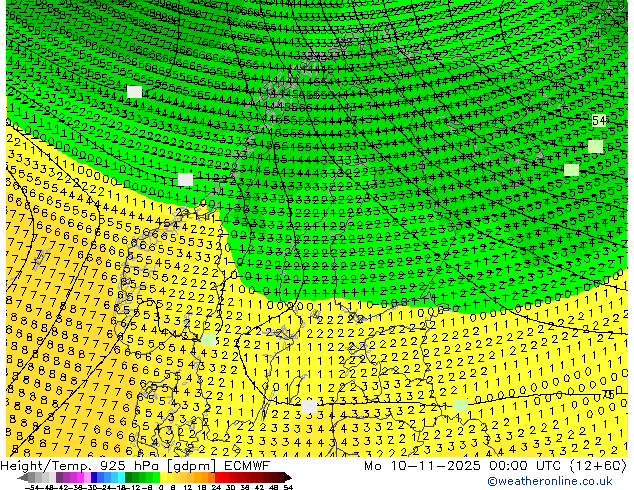Click the date 'Mo 10-11-2025 00:00 UTC'
The width and height of the screenshot is (634, 490).
coord(463,466)
